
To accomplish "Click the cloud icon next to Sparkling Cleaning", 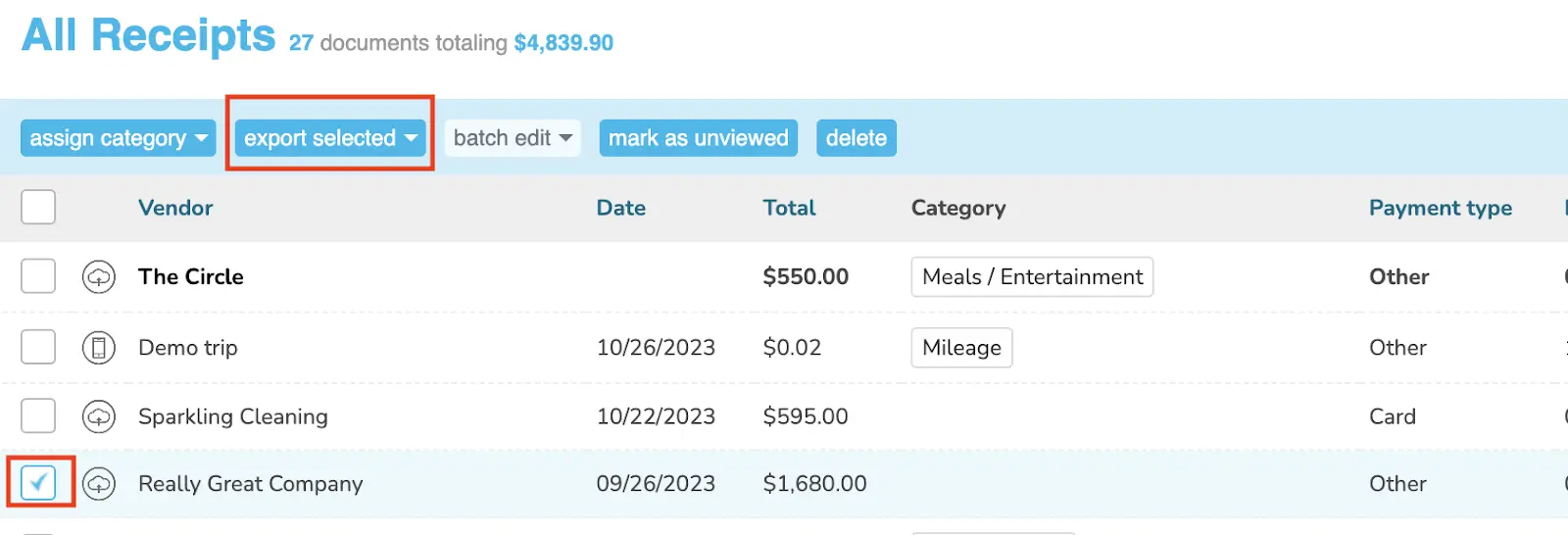I will pyautogui.click(x=99, y=416).
